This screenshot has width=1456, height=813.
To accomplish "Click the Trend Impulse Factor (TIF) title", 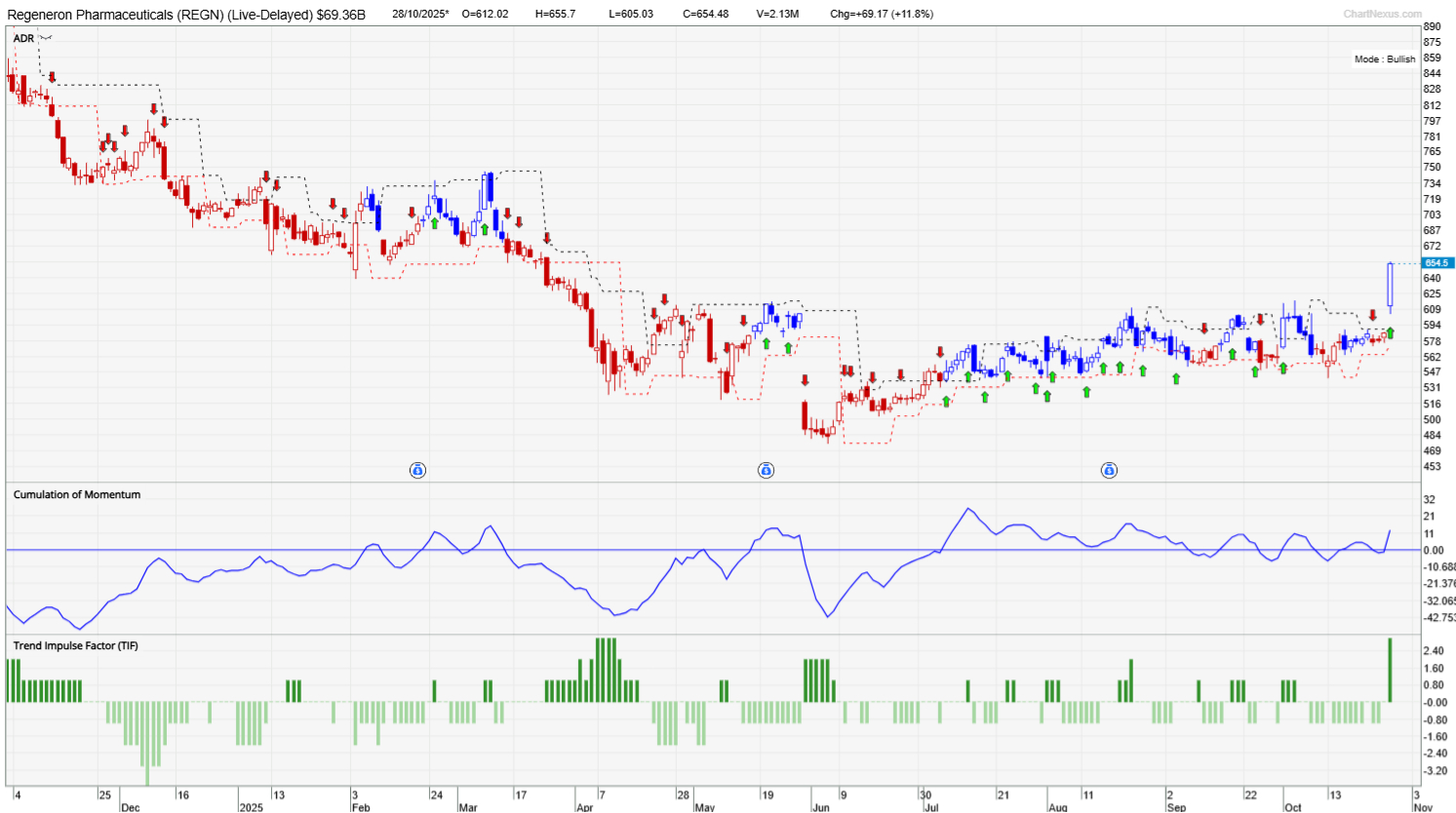I will click(75, 646).
